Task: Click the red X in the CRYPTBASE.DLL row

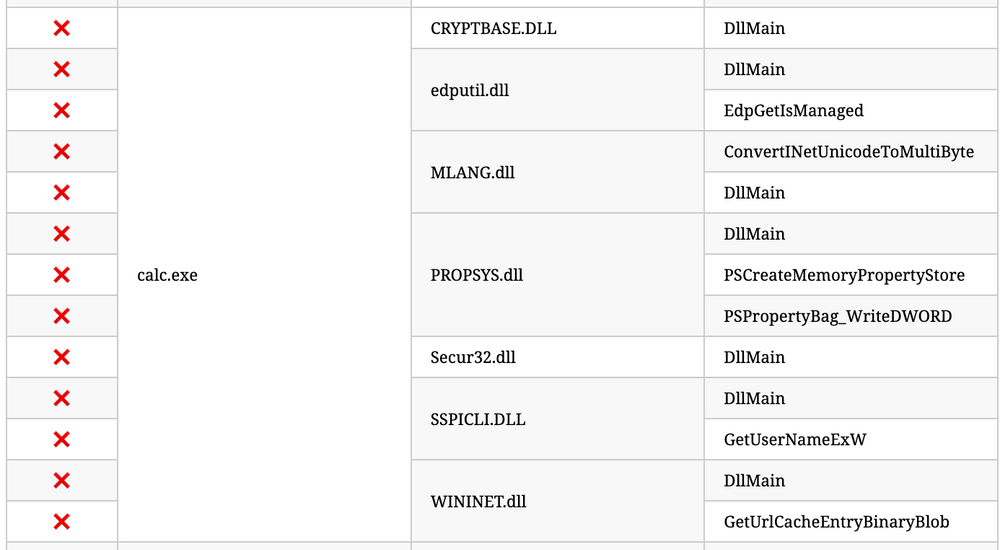Action: coord(61,28)
